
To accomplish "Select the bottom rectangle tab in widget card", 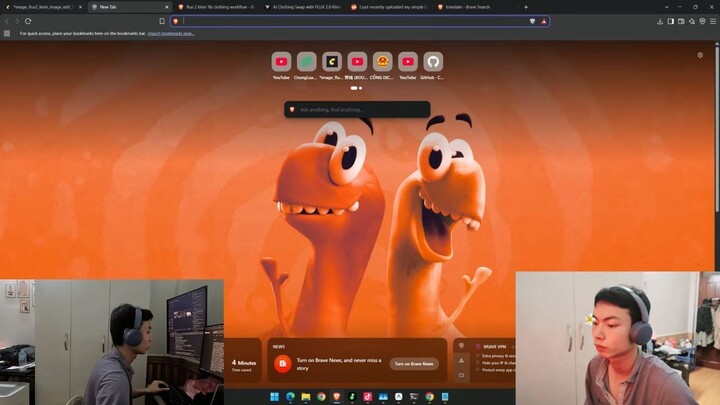I will tap(461, 375).
